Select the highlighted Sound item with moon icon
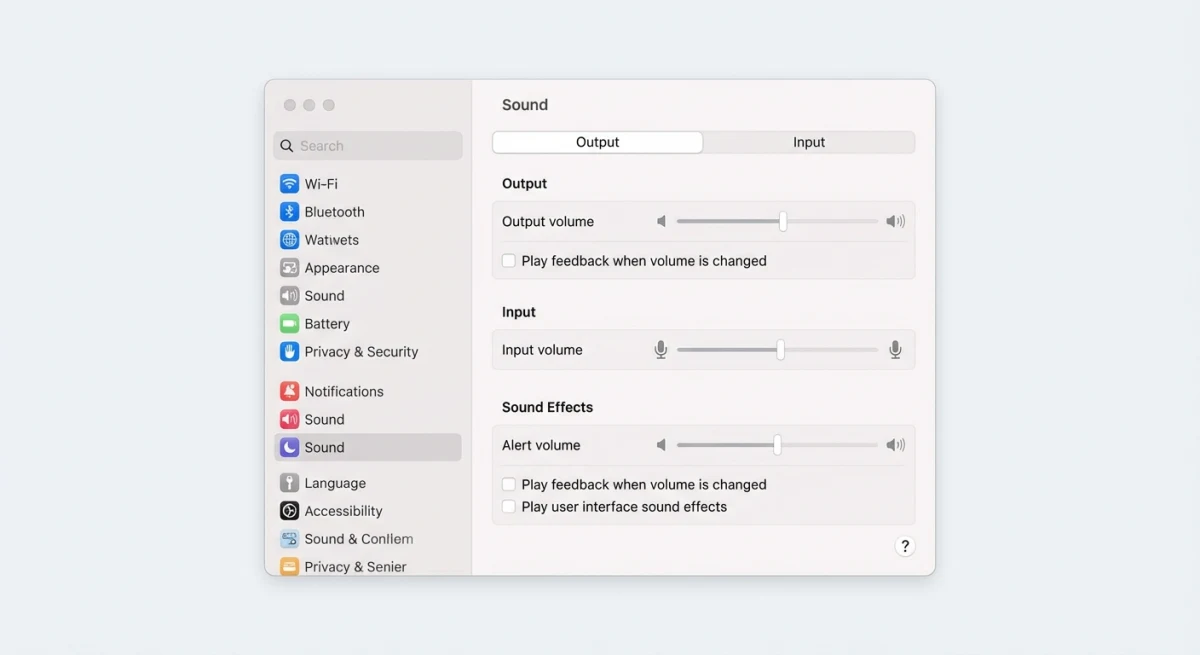This screenshot has height=655, width=1200. (368, 447)
